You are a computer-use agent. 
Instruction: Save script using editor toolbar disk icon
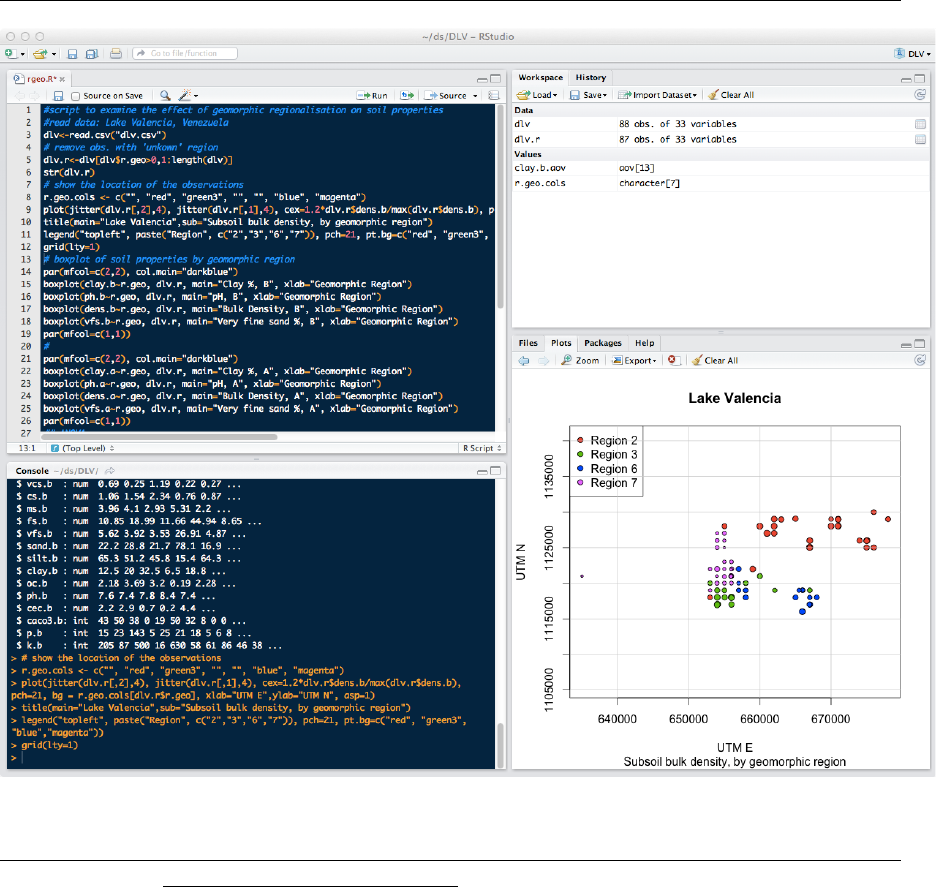(59, 95)
